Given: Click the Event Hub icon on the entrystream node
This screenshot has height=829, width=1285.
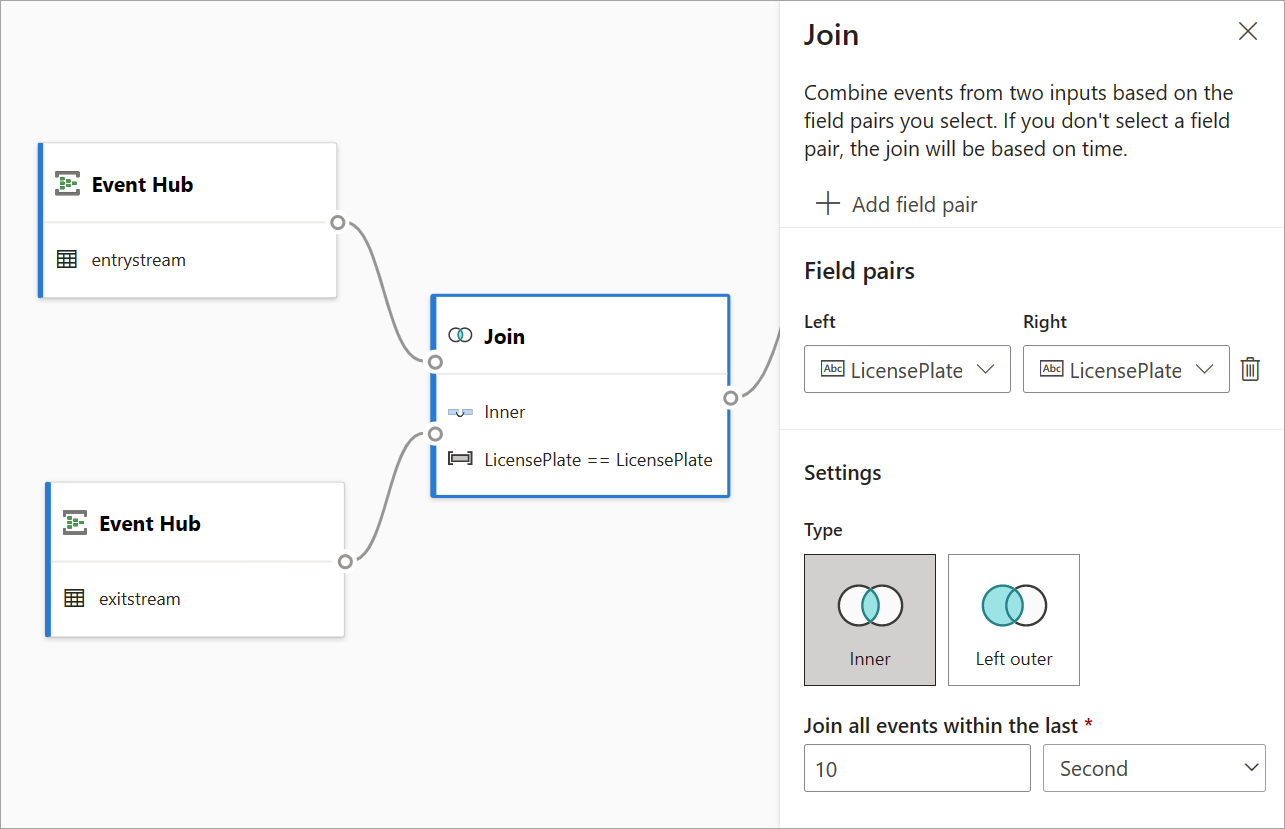Looking at the screenshot, I should pyautogui.click(x=66, y=183).
